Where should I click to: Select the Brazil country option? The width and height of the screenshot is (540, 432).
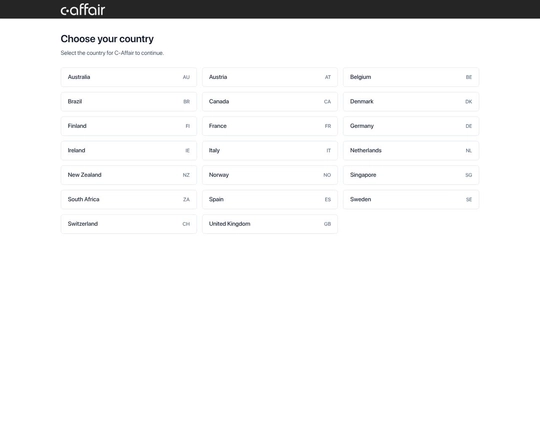tap(129, 101)
